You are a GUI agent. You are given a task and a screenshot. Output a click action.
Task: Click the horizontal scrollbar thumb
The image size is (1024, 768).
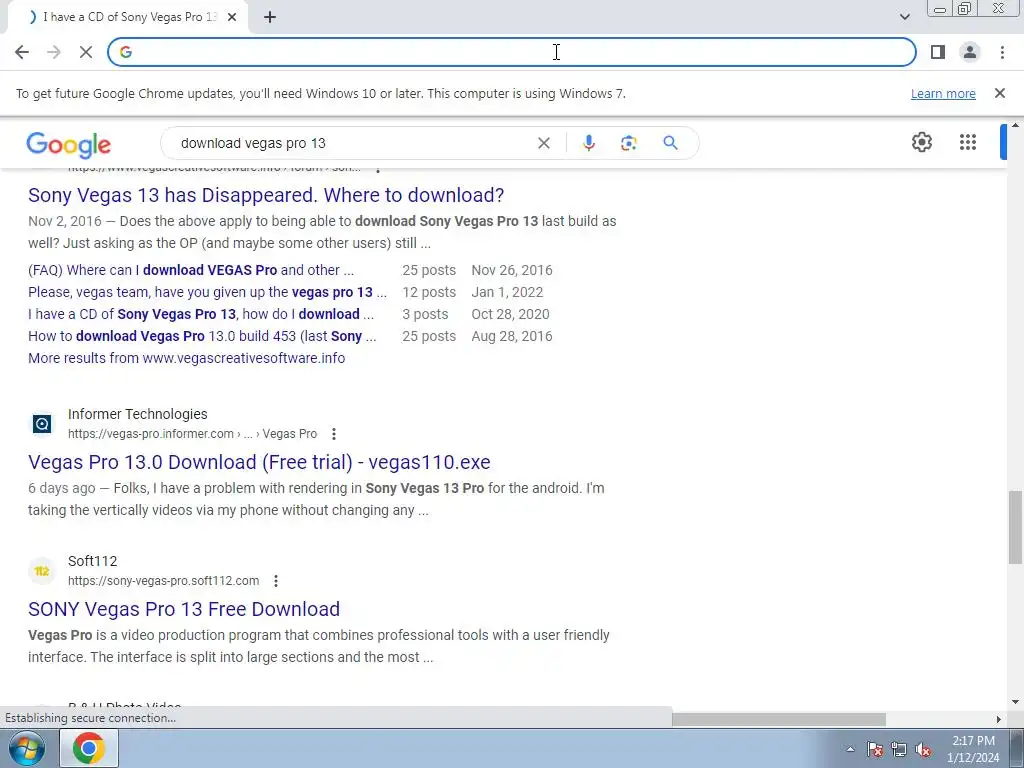click(x=778, y=719)
